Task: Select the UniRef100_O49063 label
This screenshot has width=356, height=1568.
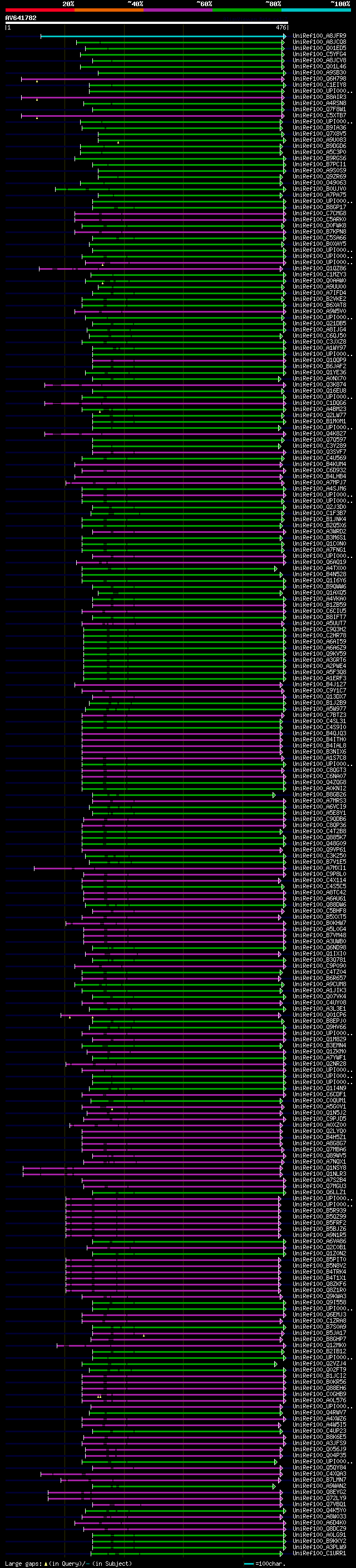Action: (319, 182)
